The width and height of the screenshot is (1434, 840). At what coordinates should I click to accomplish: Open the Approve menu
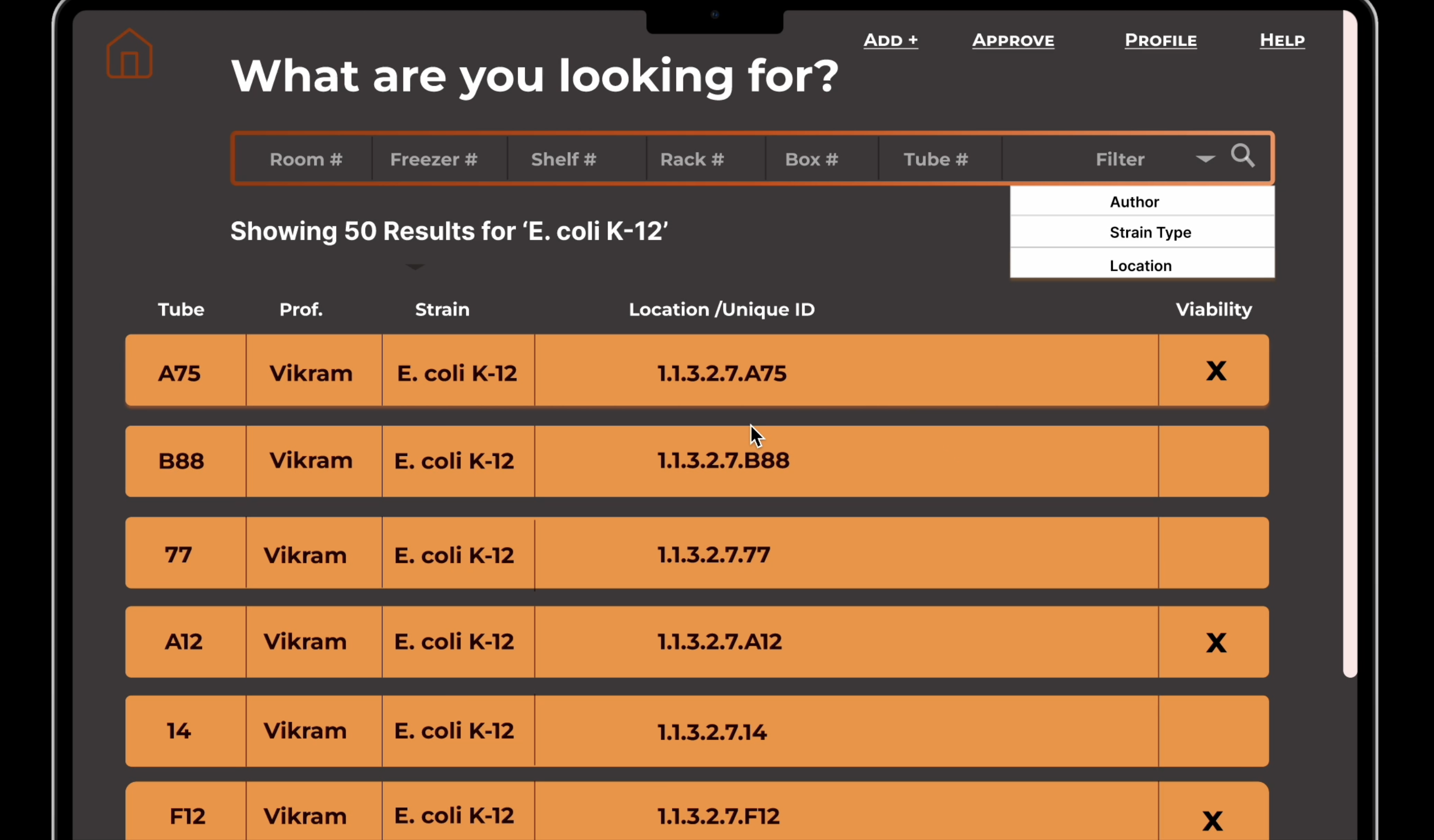tap(1013, 40)
